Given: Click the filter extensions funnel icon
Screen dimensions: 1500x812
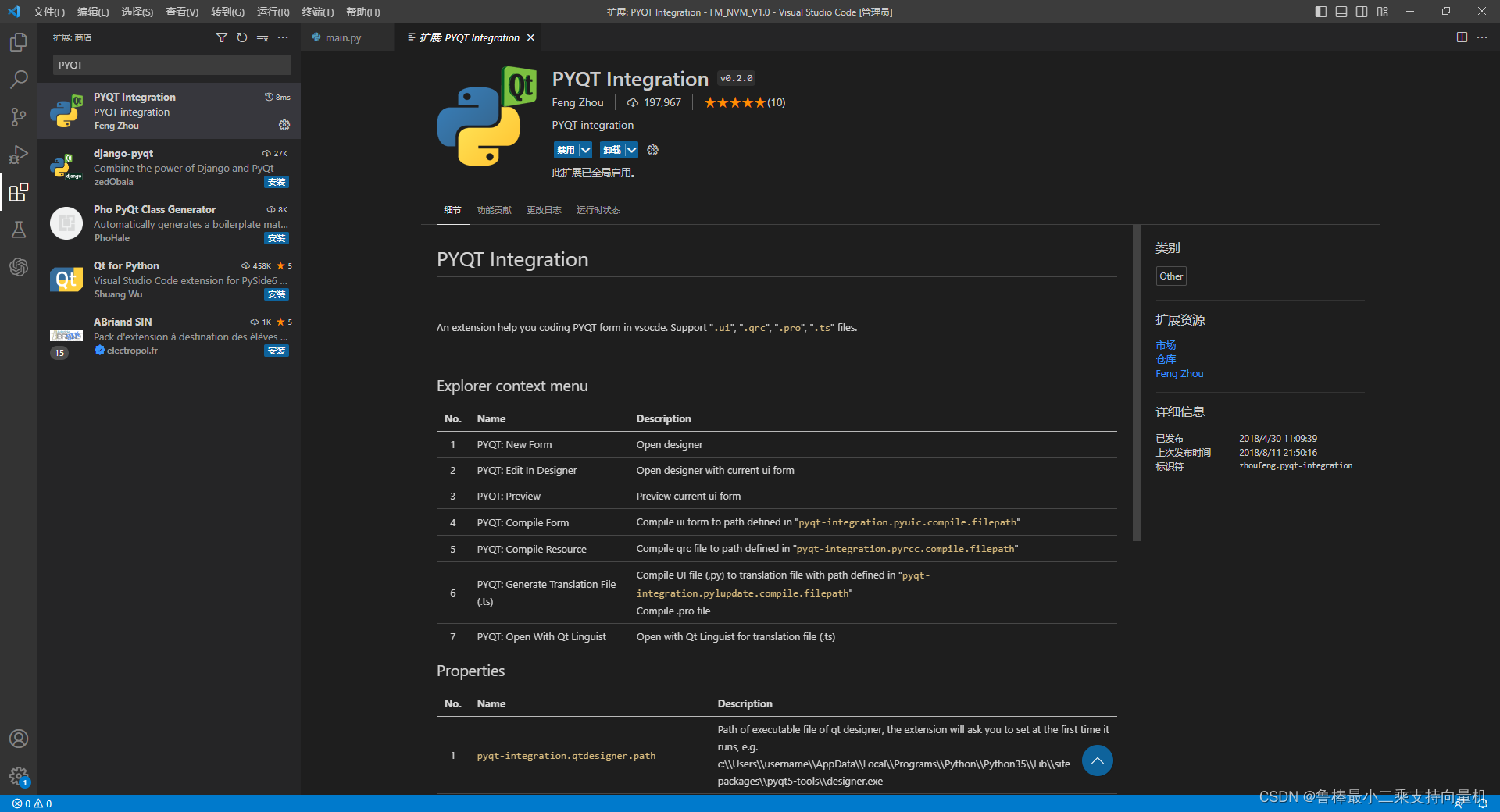Looking at the screenshot, I should coord(222,37).
